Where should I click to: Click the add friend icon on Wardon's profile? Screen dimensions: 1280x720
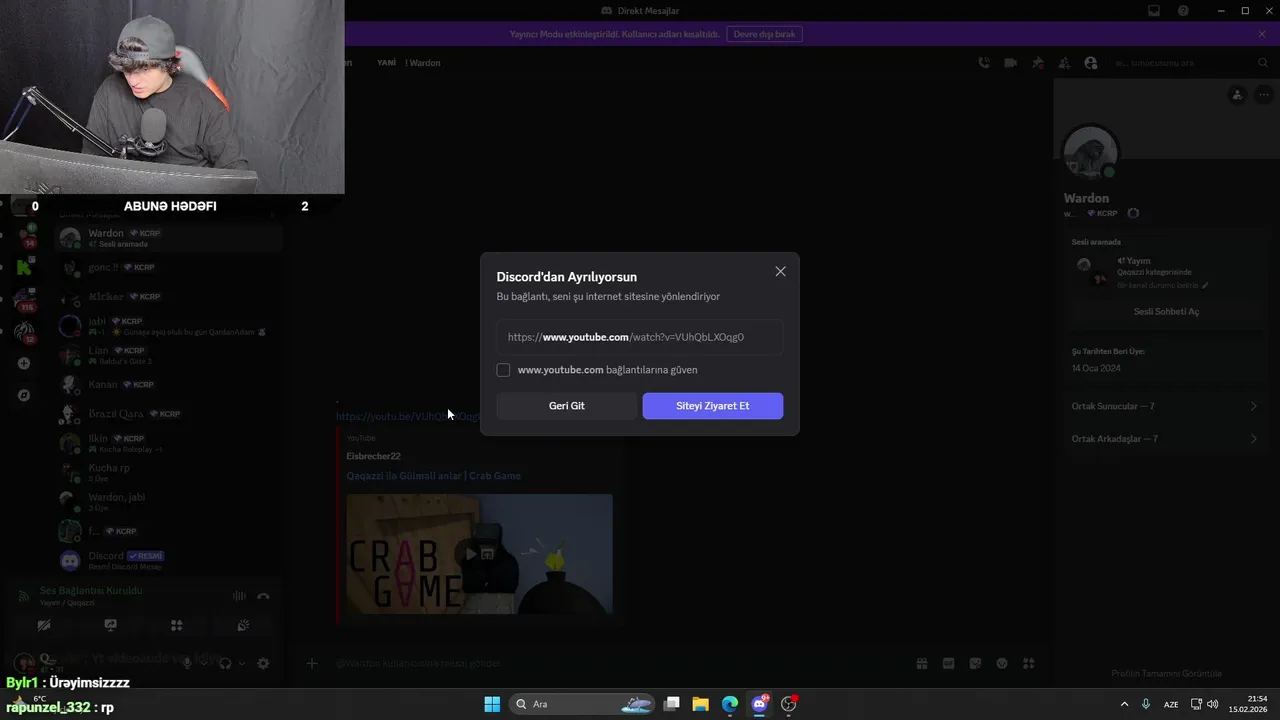(1237, 95)
